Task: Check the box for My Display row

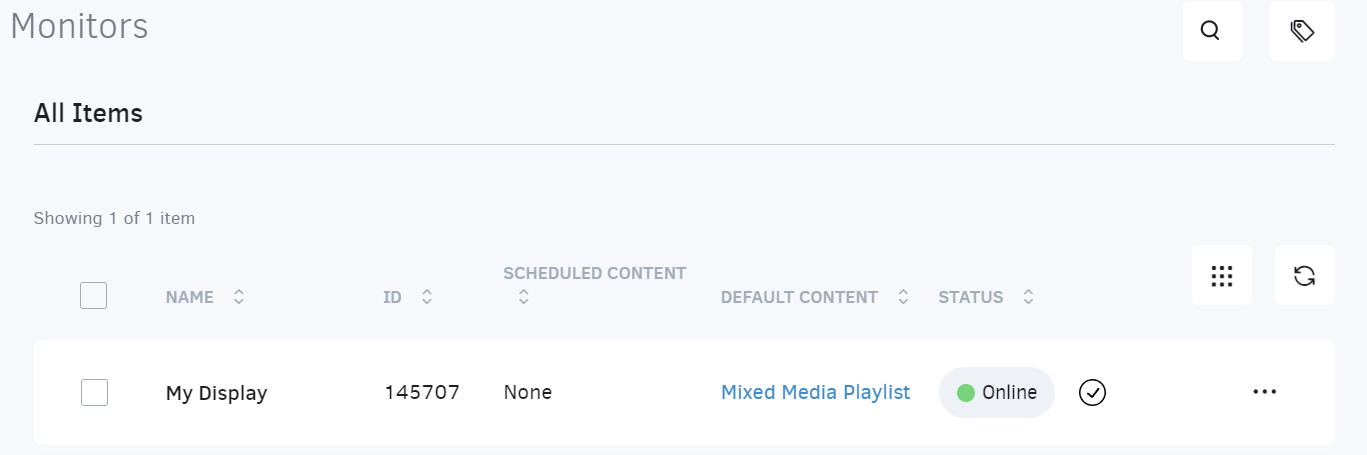Action: (x=94, y=393)
